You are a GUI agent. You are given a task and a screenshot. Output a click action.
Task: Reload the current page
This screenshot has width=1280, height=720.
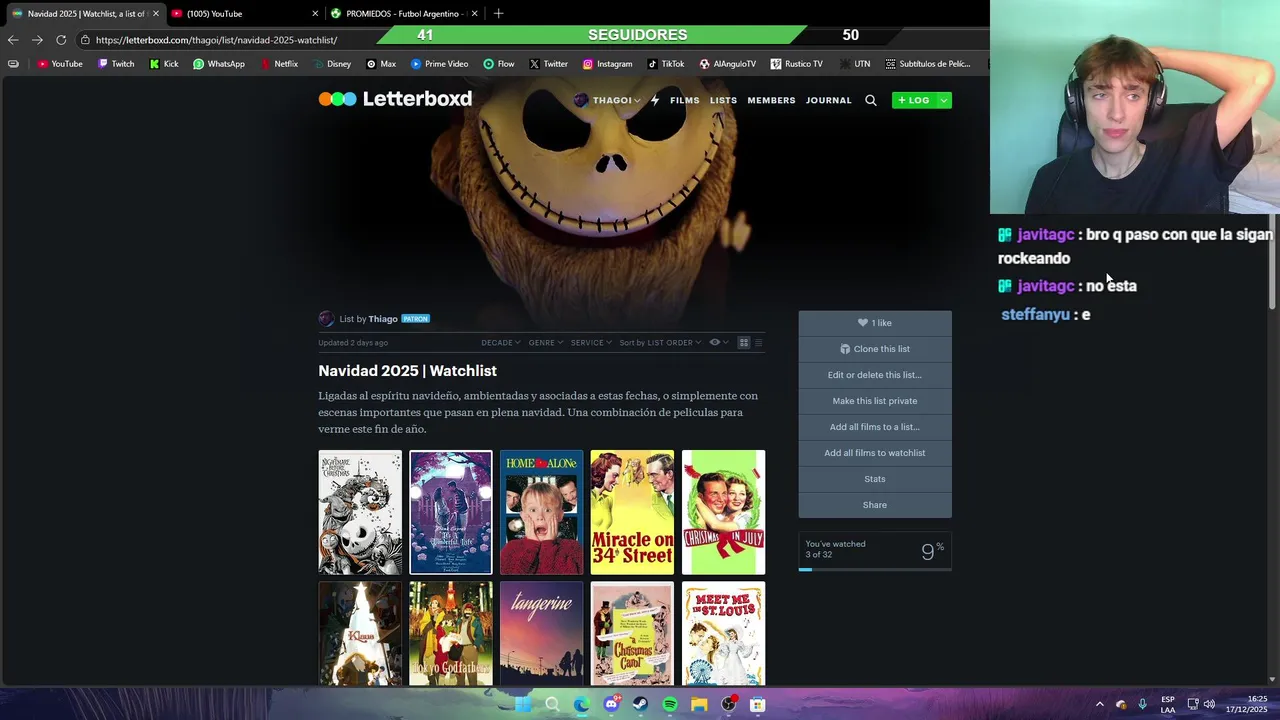coord(61,40)
